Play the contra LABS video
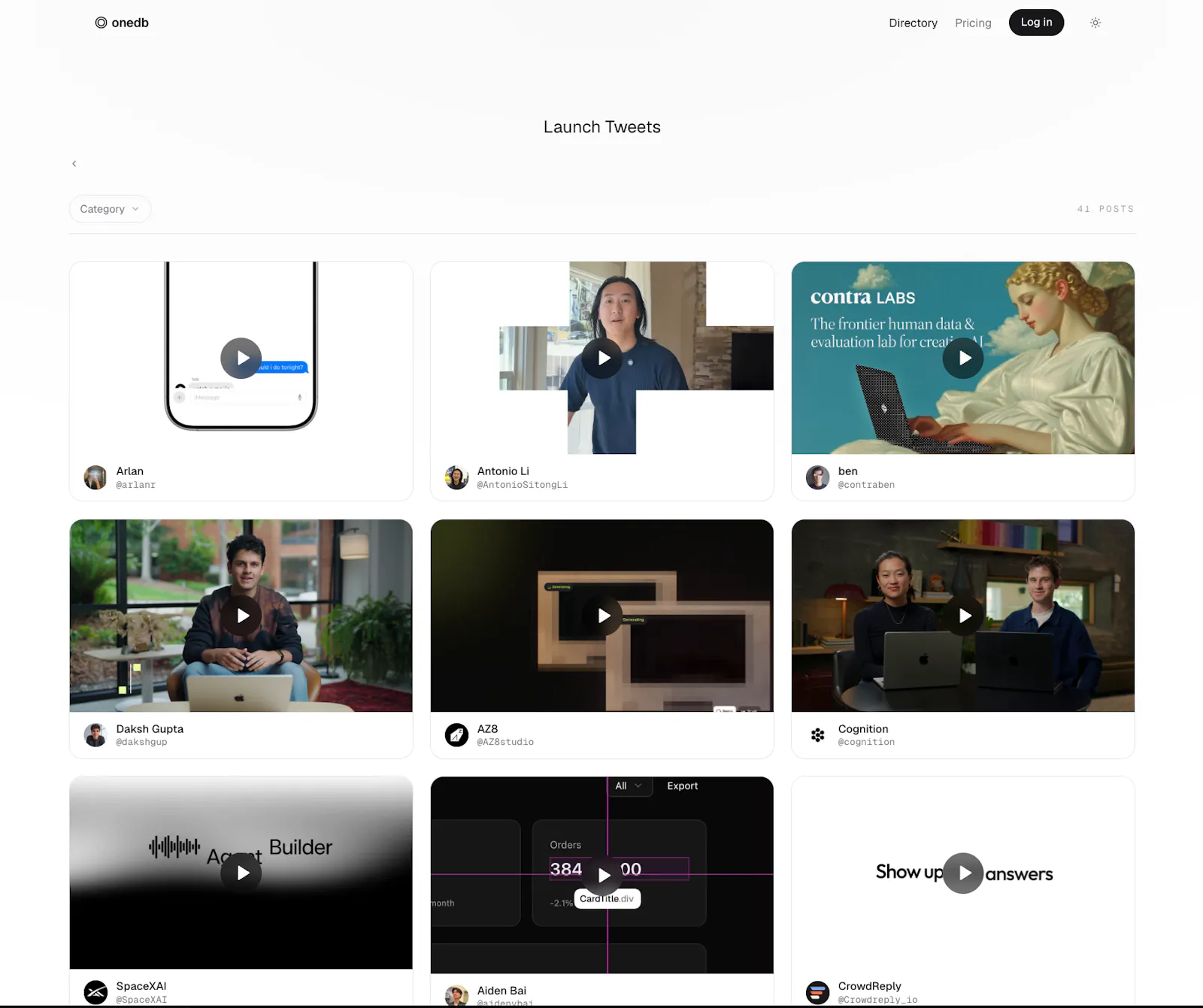The image size is (1203, 1008). (x=963, y=358)
